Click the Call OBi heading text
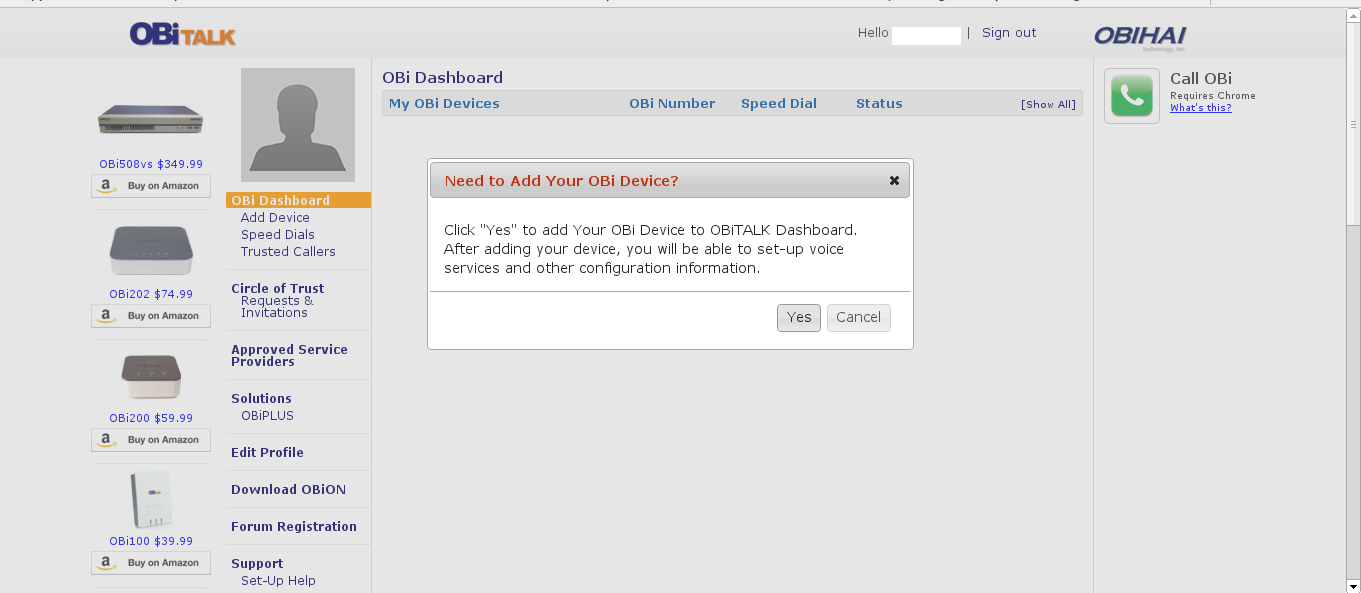Image resolution: width=1361 pixels, height=593 pixels. pos(1201,79)
